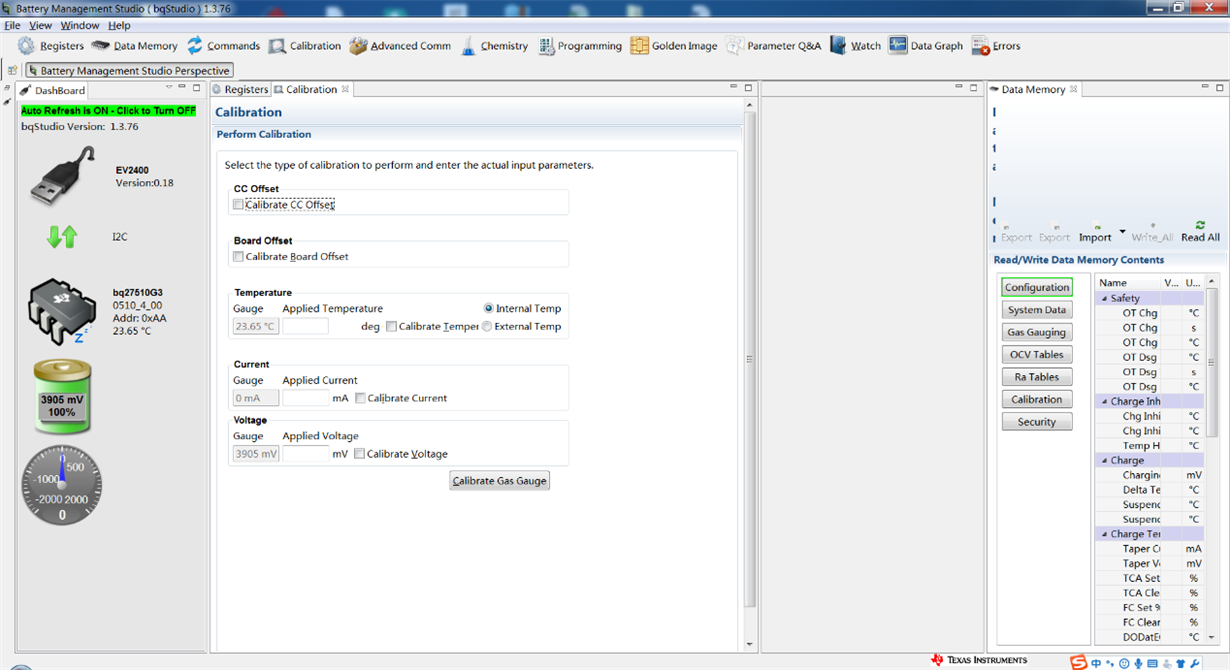Tick the Calibrate Voltage checkbox

point(359,454)
